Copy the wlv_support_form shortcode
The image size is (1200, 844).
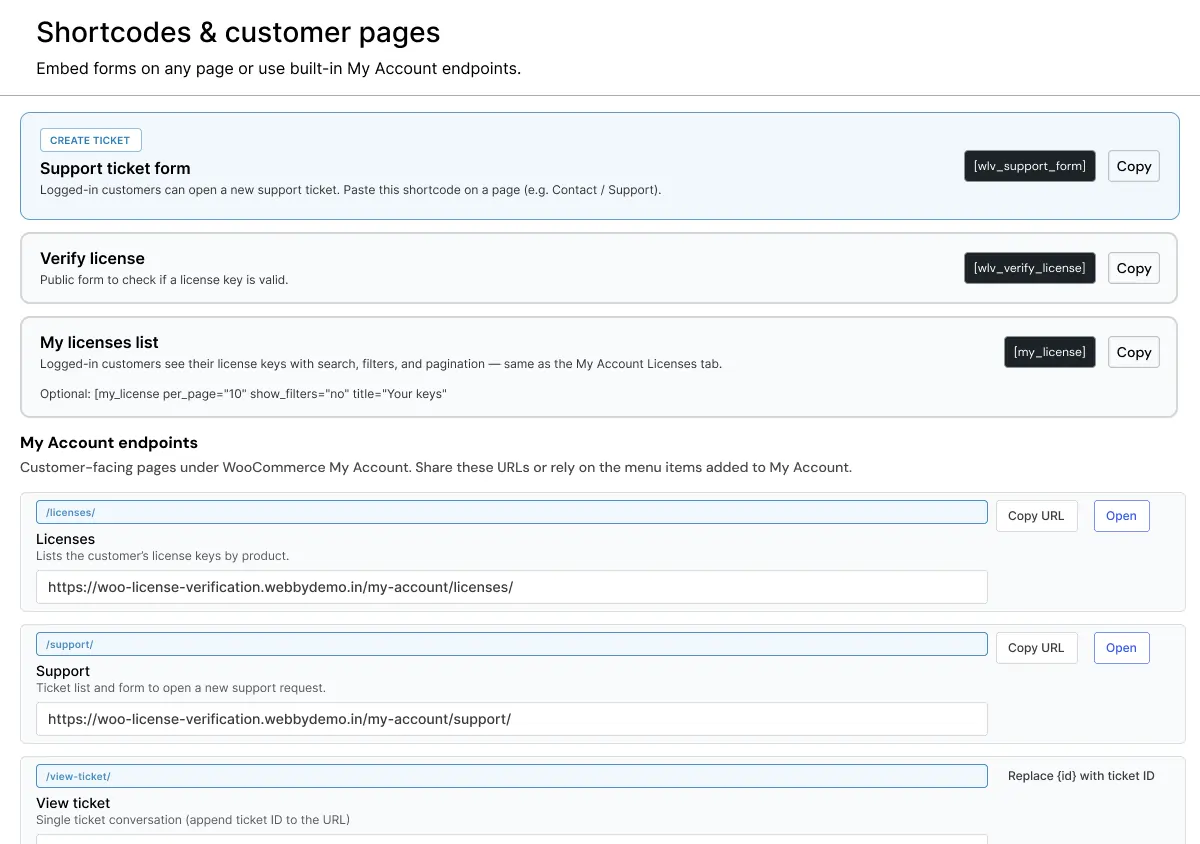point(1133,166)
